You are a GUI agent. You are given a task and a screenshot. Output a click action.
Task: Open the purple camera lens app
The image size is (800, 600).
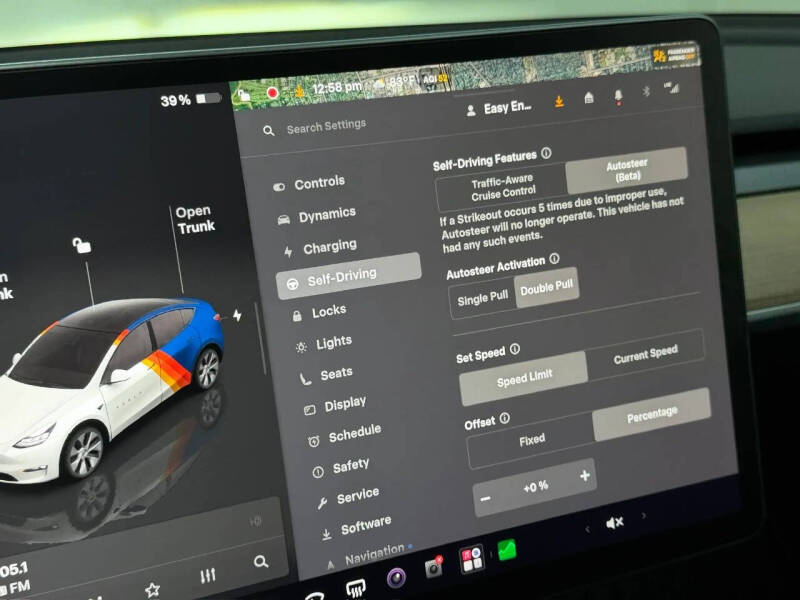tap(396, 578)
